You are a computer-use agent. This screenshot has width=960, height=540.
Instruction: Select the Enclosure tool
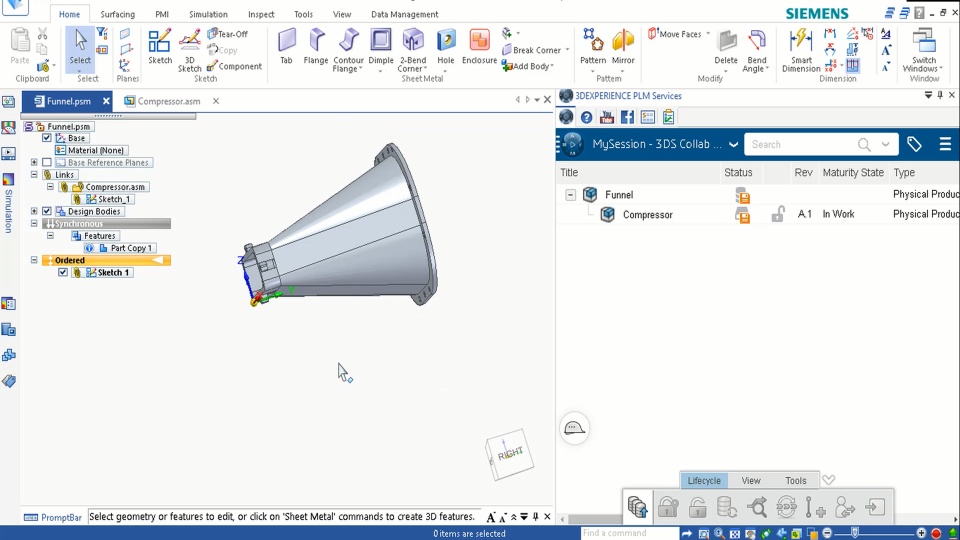479,47
